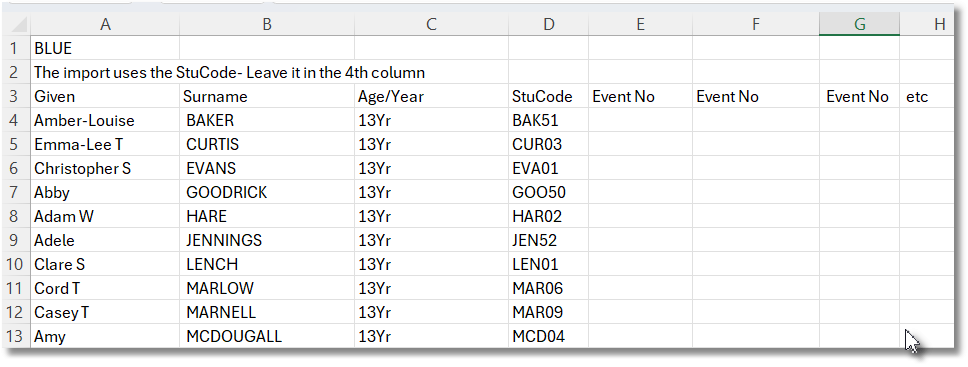Select the Casey T cell
The image size is (968, 367).
point(105,312)
